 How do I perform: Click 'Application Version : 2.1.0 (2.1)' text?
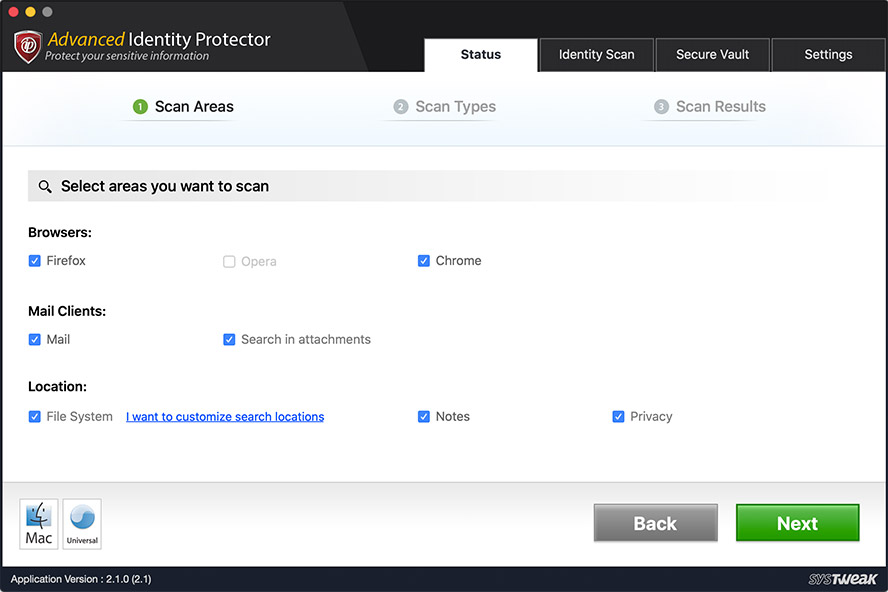click(x=81, y=579)
